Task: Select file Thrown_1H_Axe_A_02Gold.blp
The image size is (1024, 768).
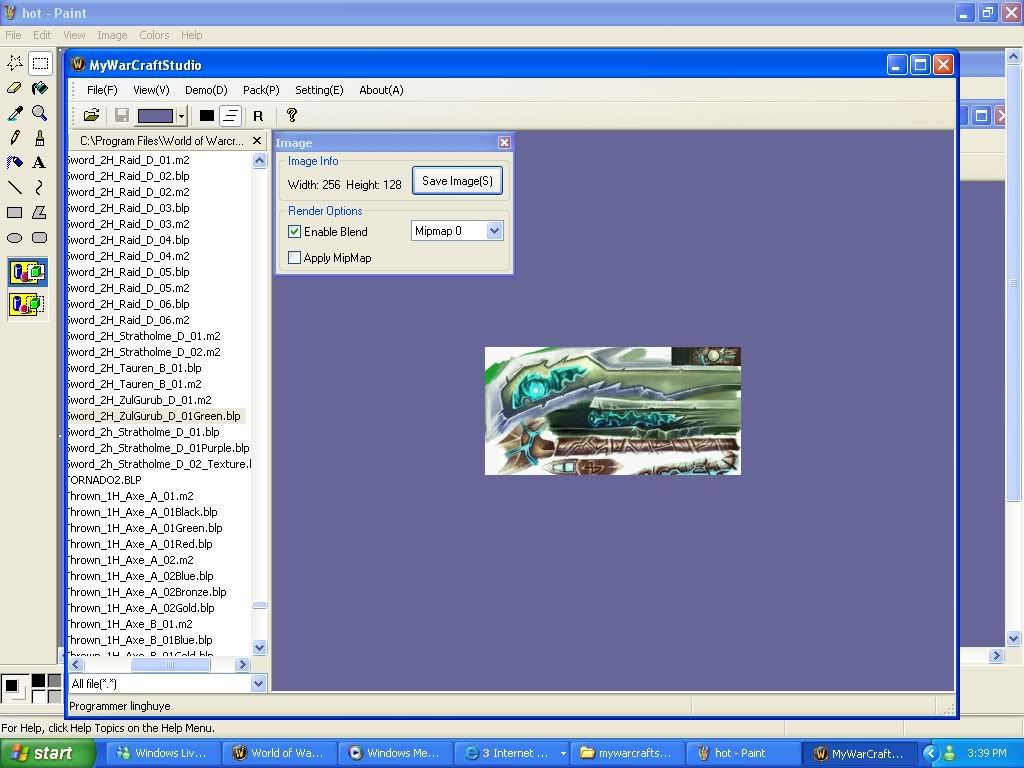Action: click(x=141, y=608)
